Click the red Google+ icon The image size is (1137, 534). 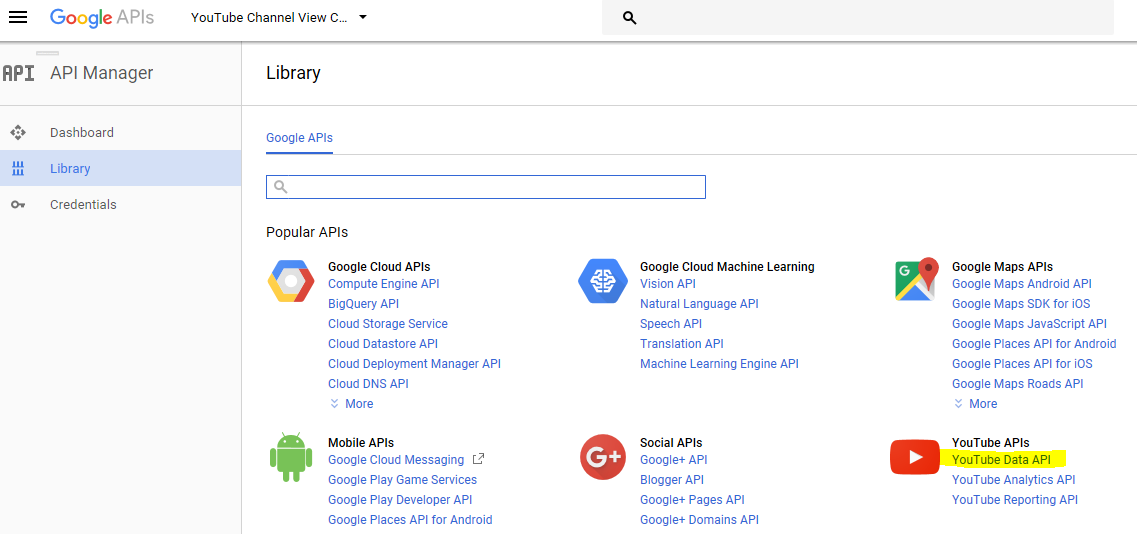click(603, 457)
